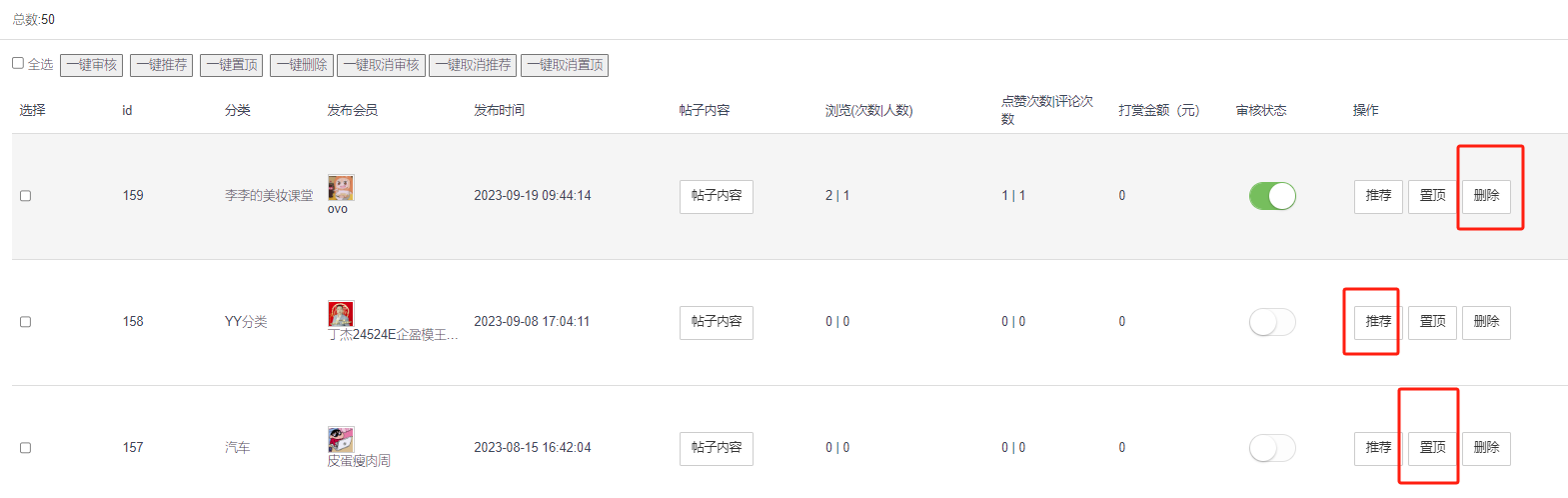
Task: Tick the checkbox for row 157
Action: point(26,448)
